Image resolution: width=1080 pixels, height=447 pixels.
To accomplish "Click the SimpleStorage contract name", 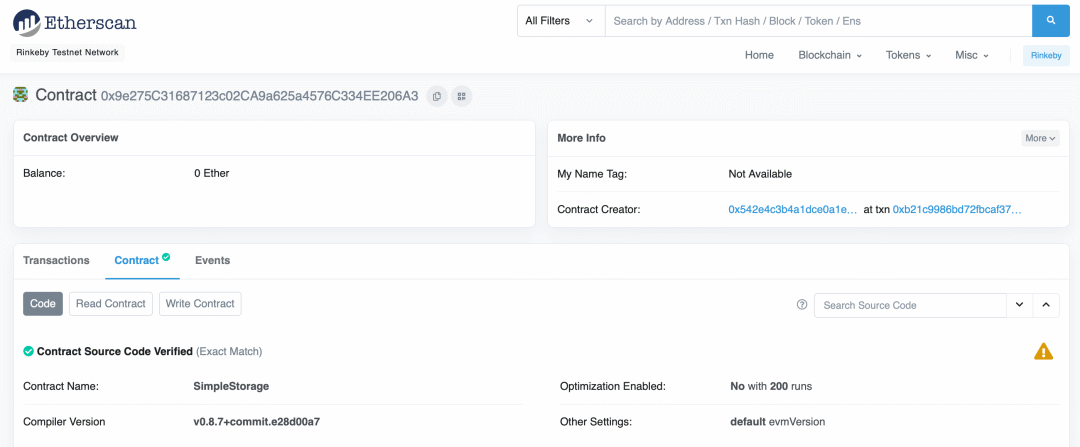I will click(x=231, y=386).
